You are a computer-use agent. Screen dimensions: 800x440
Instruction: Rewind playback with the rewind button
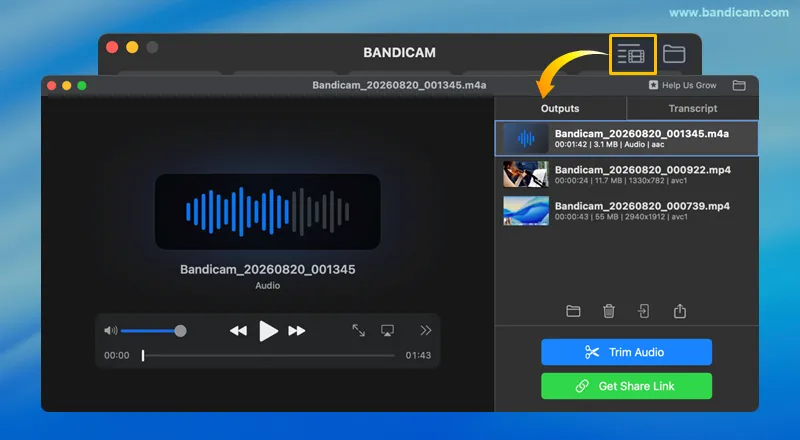(238, 331)
